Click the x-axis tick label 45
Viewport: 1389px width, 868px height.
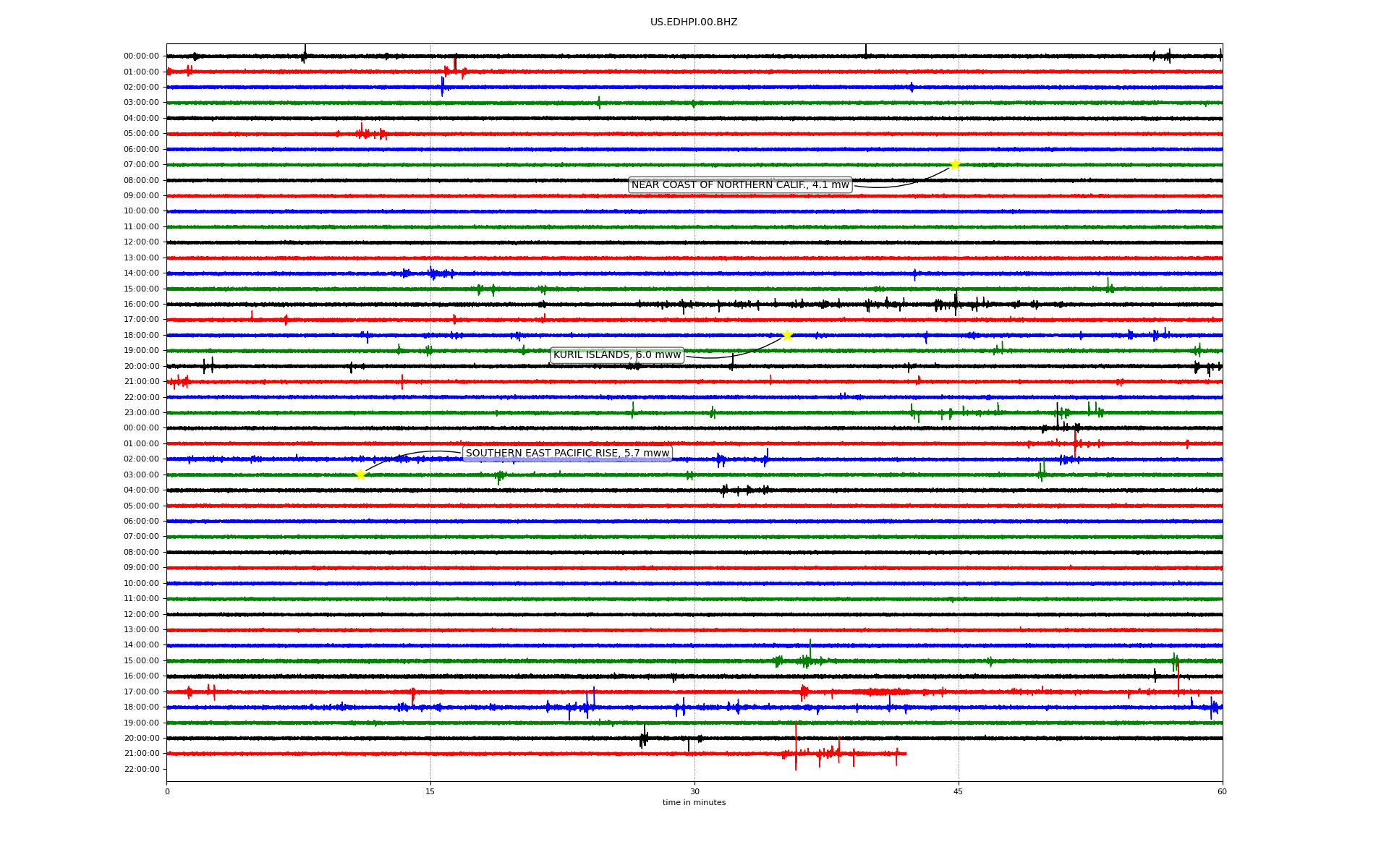click(x=959, y=791)
